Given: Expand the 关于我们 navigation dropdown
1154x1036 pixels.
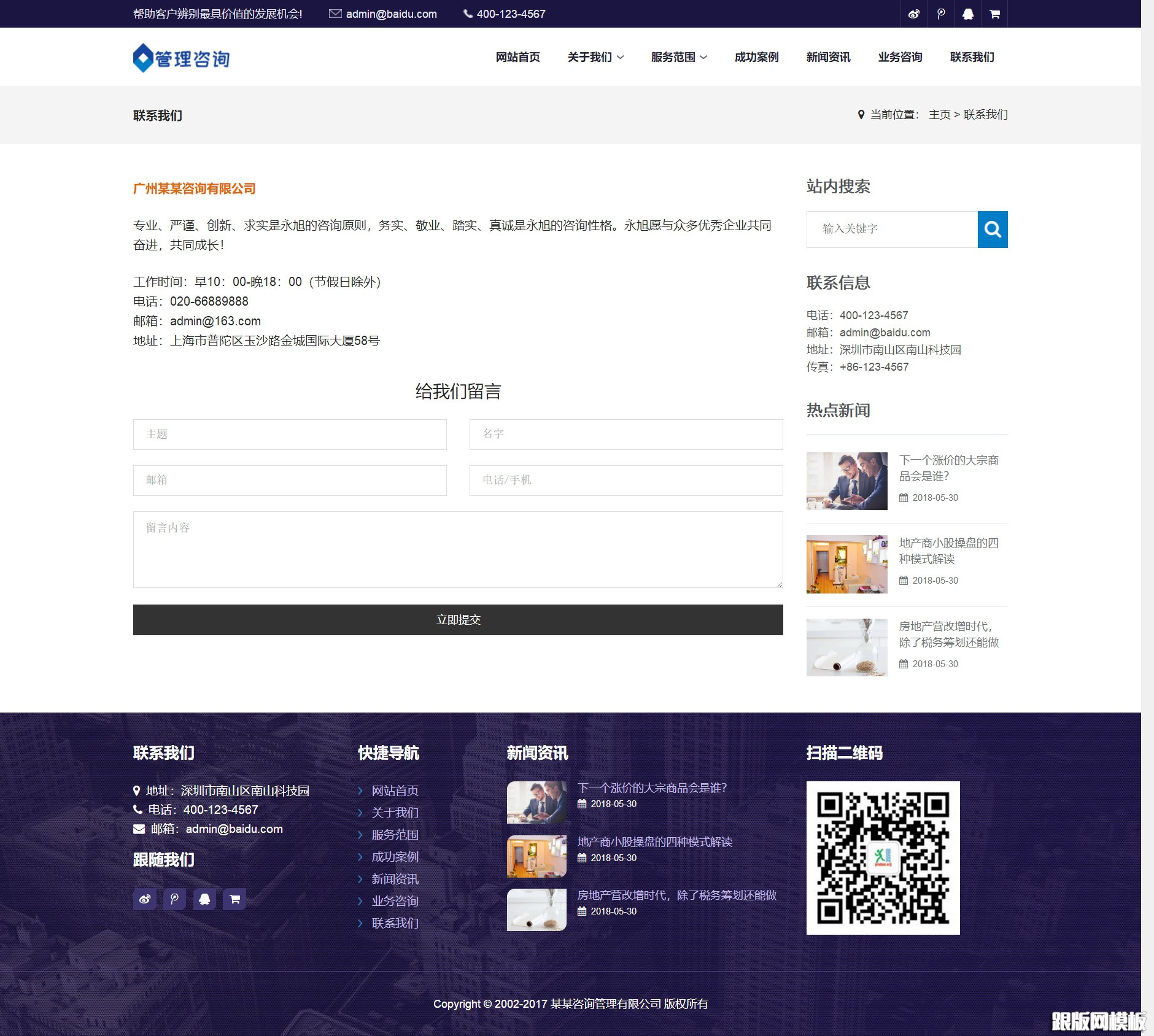Looking at the screenshot, I should [594, 57].
